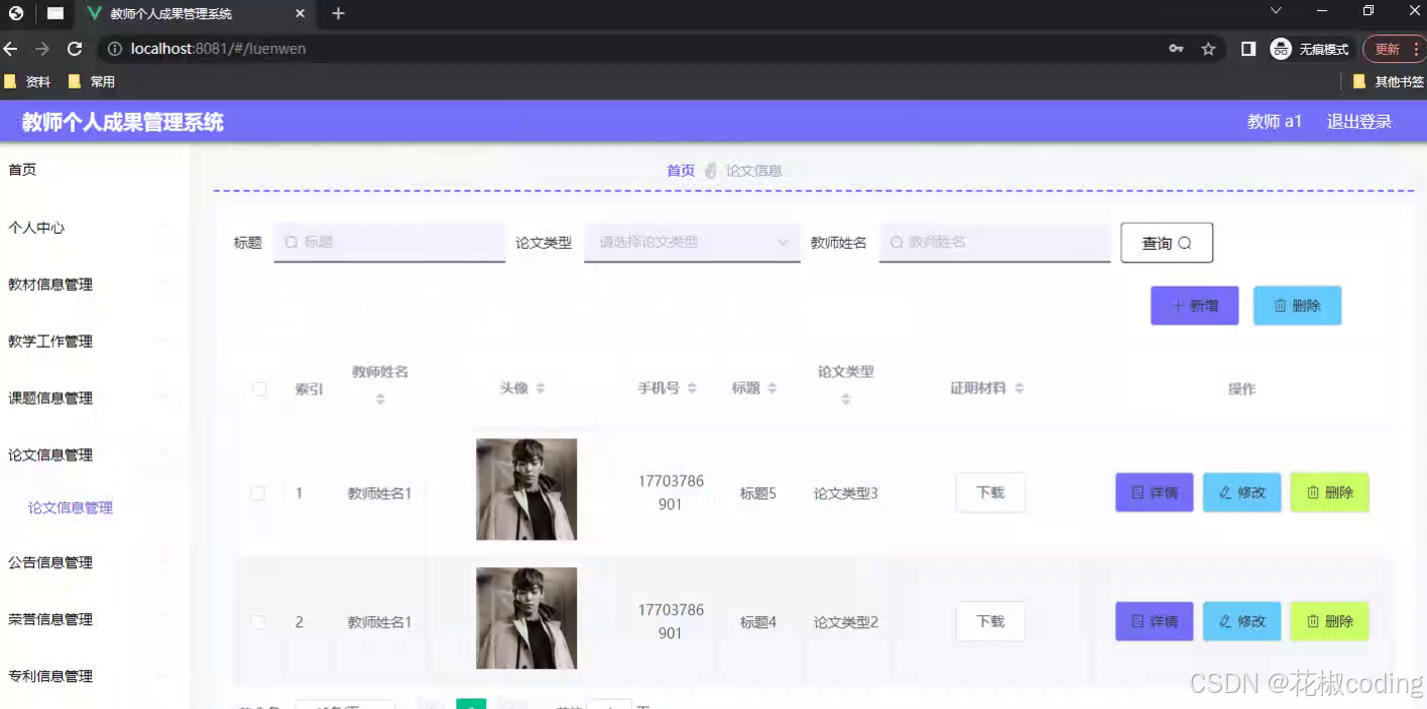Open the 请选择论文类型 dropdown
Image resolution: width=1427 pixels, height=709 pixels.
[692, 242]
